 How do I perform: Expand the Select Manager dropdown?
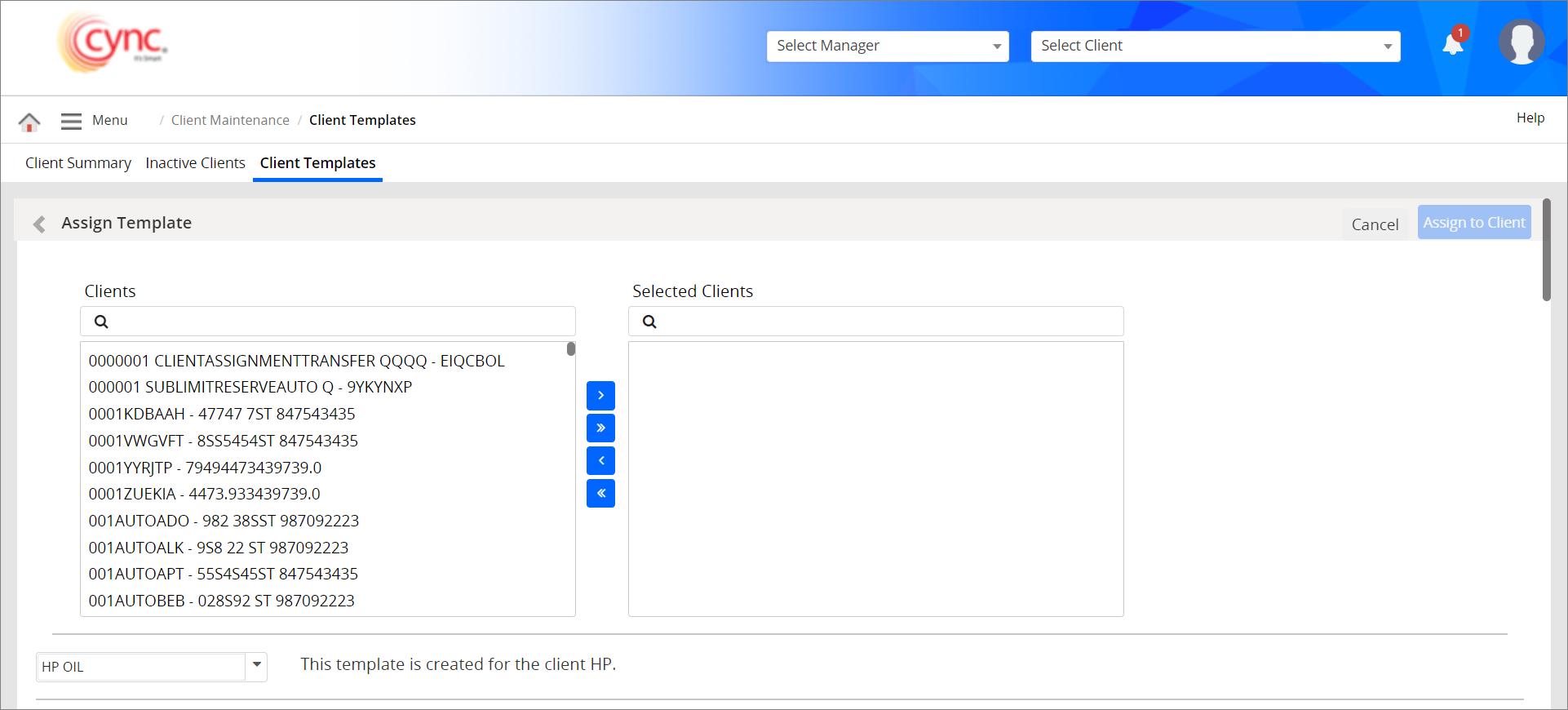[x=888, y=47]
